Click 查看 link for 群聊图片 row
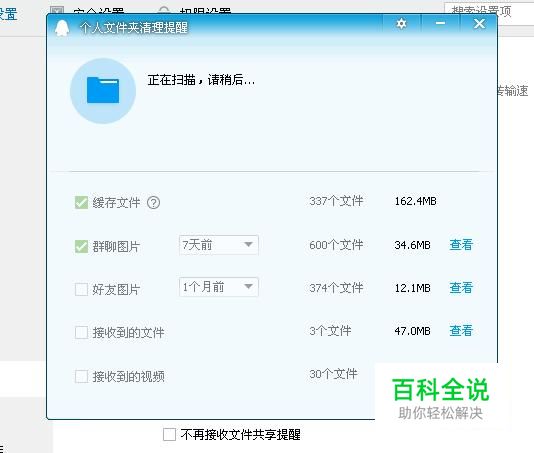 (x=461, y=245)
